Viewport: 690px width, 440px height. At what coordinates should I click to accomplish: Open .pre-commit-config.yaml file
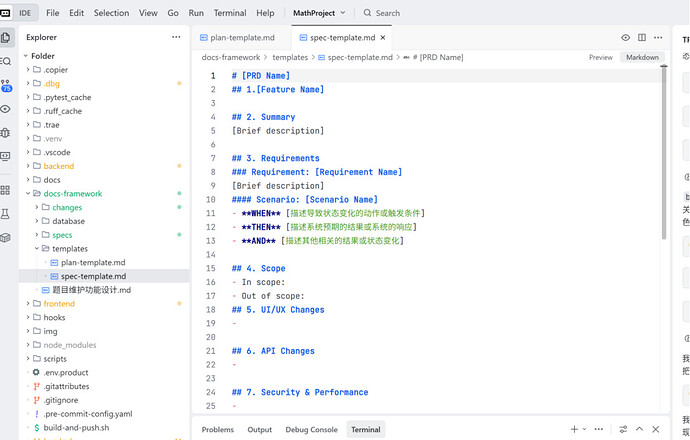(x=88, y=414)
